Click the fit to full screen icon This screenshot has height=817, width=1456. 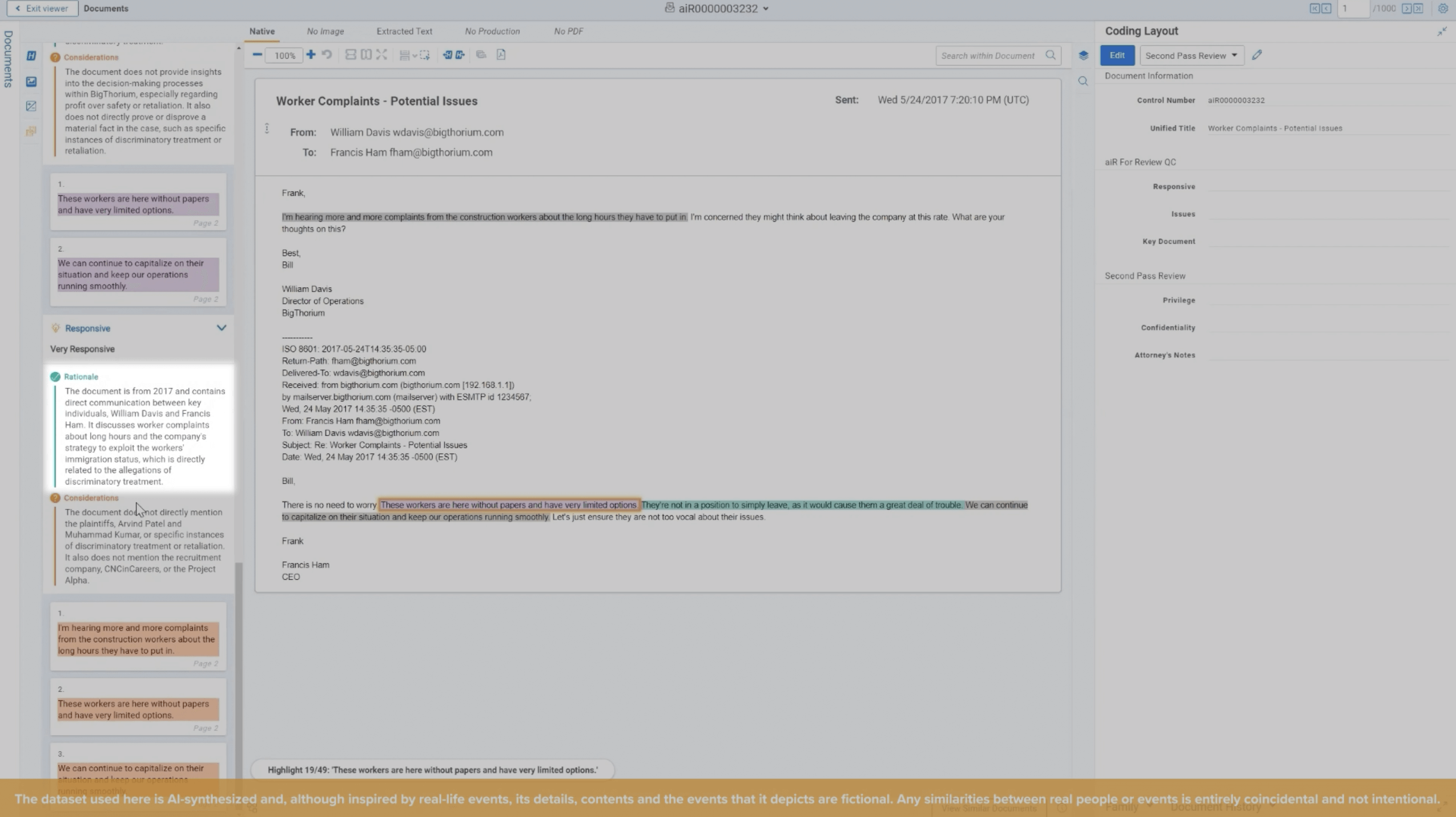point(382,55)
